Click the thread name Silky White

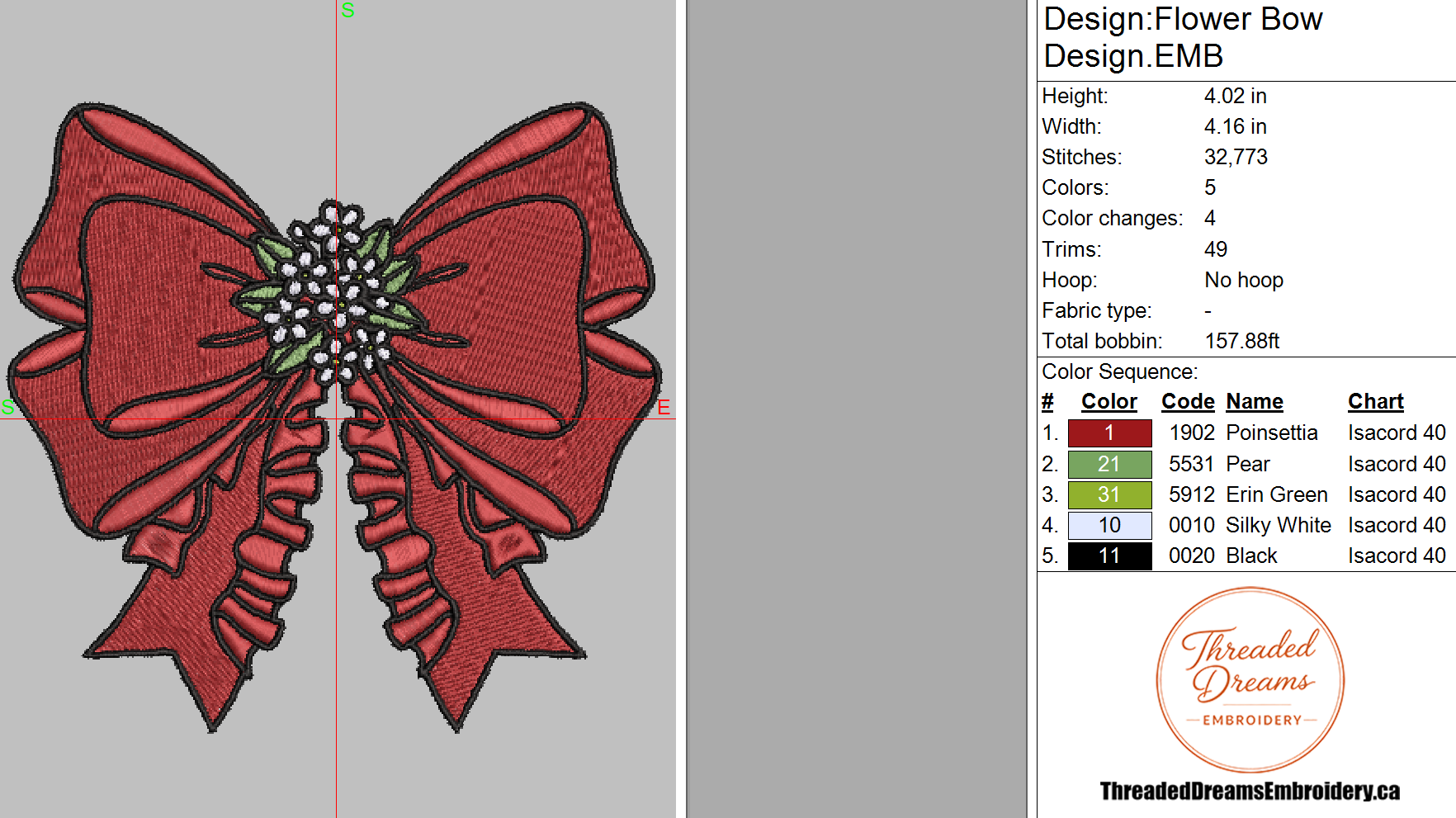click(x=1279, y=525)
